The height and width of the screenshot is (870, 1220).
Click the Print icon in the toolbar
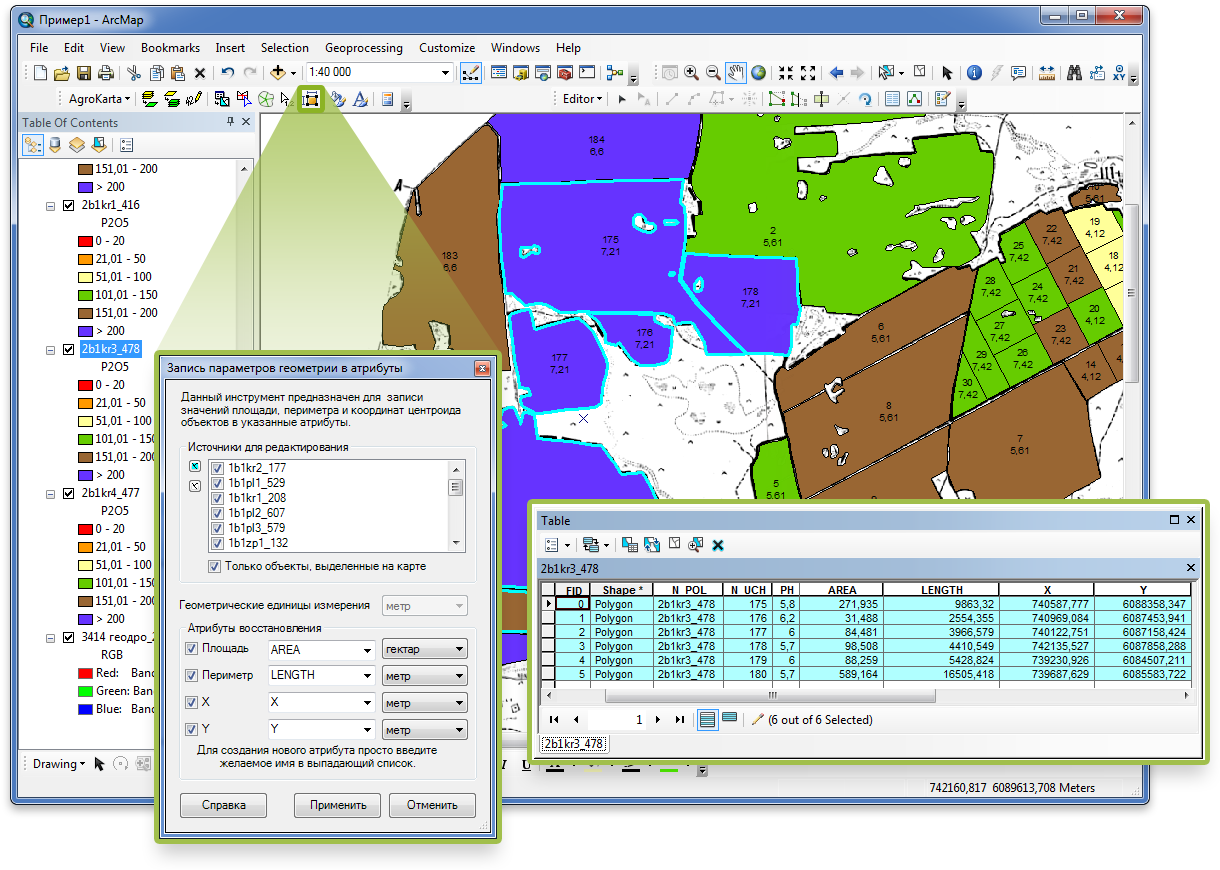[106, 73]
